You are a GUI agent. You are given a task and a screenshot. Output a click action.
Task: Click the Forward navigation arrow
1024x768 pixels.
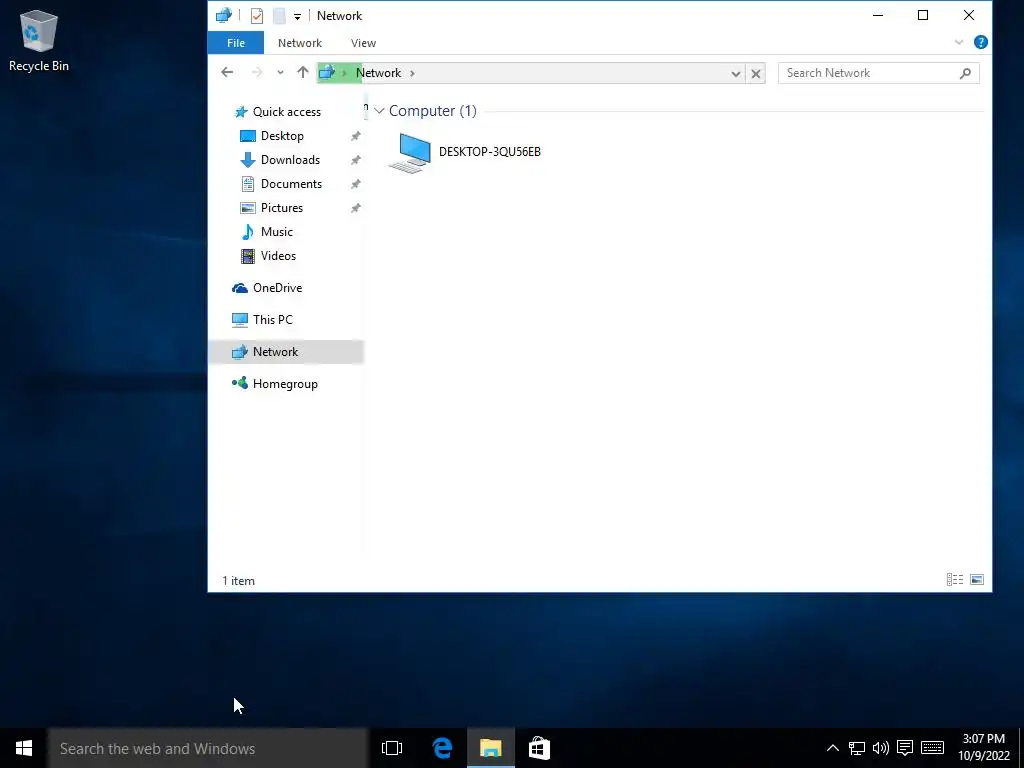257,72
